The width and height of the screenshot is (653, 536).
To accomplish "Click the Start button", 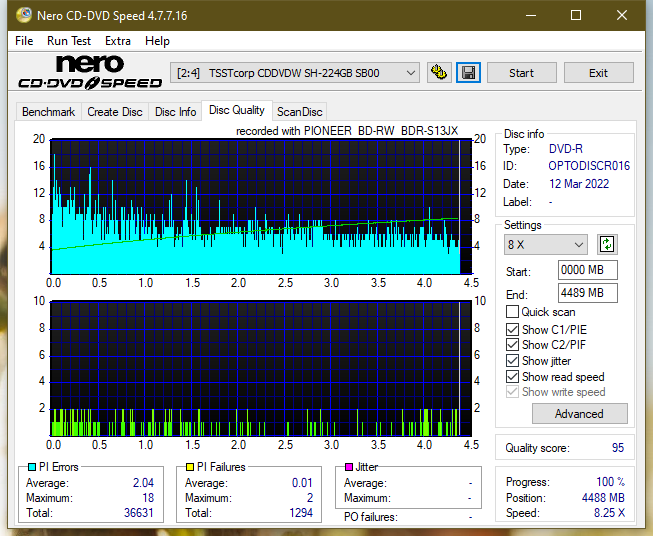I will coord(521,73).
